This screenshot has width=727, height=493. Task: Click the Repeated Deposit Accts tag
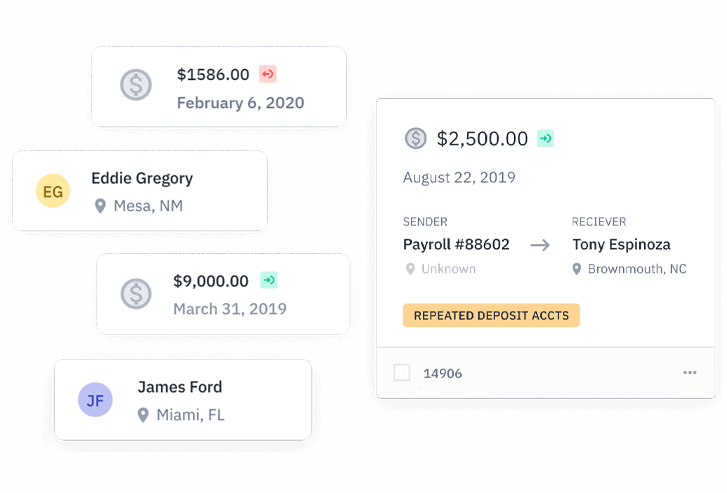491,316
